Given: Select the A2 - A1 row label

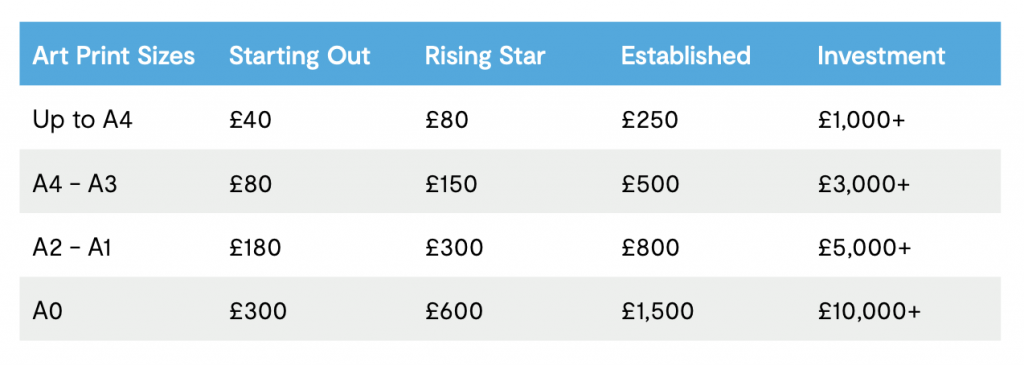Looking at the screenshot, I should point(72,248).
